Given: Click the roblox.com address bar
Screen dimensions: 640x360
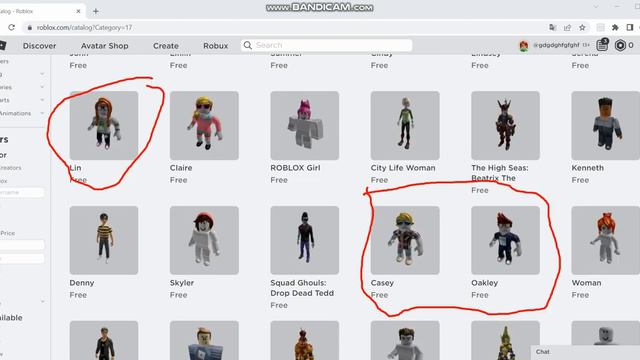Looking at the screenshot, I should (286, 28).
